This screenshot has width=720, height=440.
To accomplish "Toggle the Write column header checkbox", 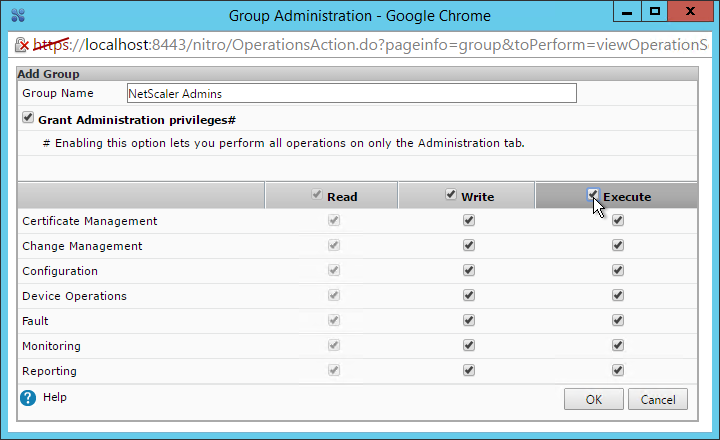I will click(451, 194).
